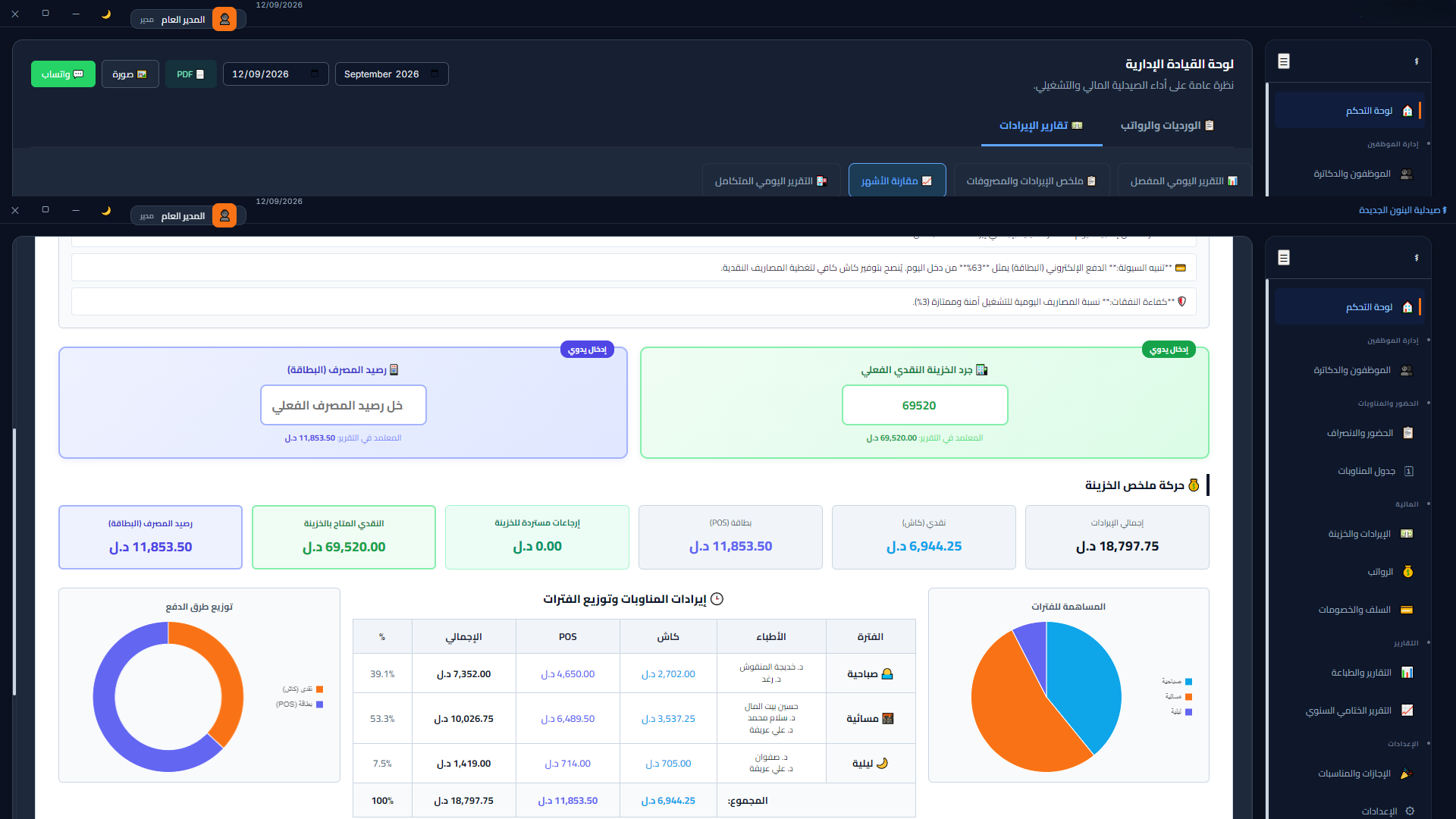Select the مقارنة الأشهر sub-tab
The width and height of the screenshot is (1456, 819).
pos(897,181)
